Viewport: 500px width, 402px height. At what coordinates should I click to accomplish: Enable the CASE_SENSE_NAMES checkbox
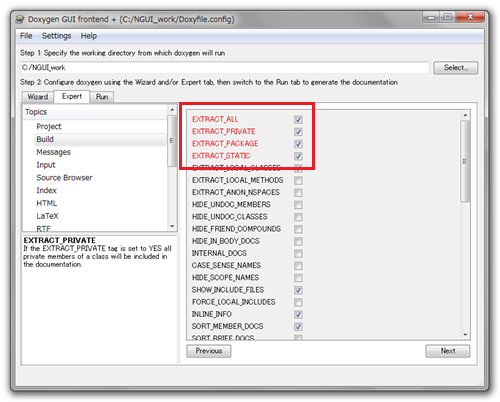[298, 266]
